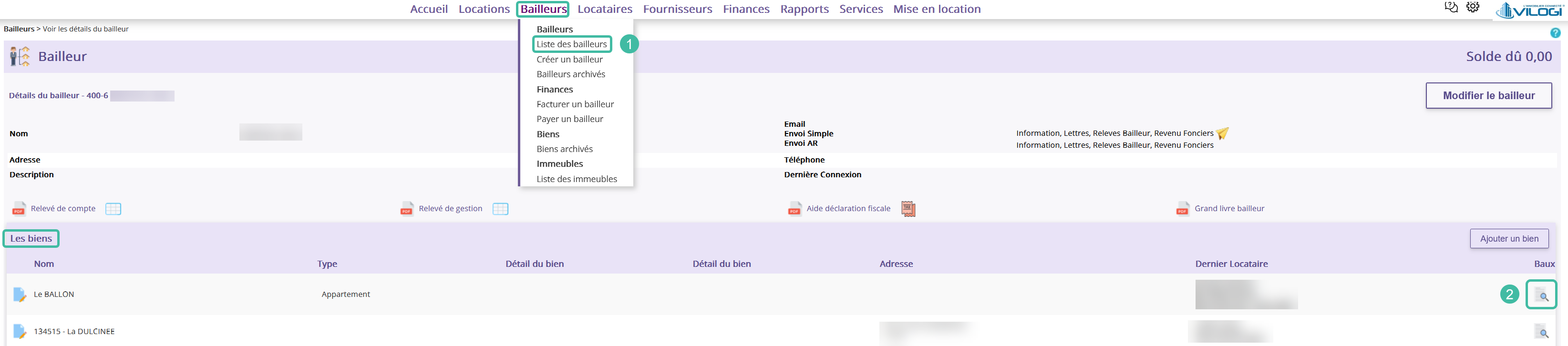
Task: Edit the Le BALLON property icon
Action: [x=20, y=295]
